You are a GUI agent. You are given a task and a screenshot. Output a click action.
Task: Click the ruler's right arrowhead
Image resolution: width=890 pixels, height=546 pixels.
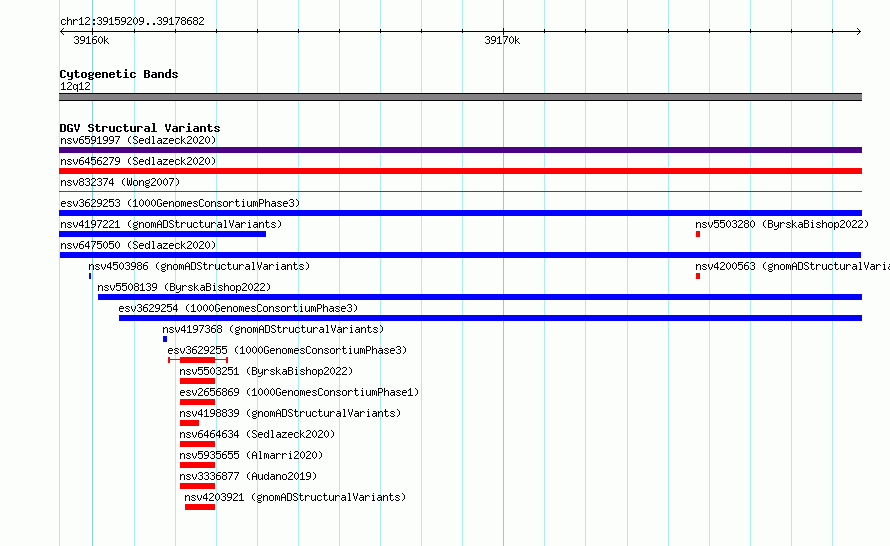click(x=859, y=31)
